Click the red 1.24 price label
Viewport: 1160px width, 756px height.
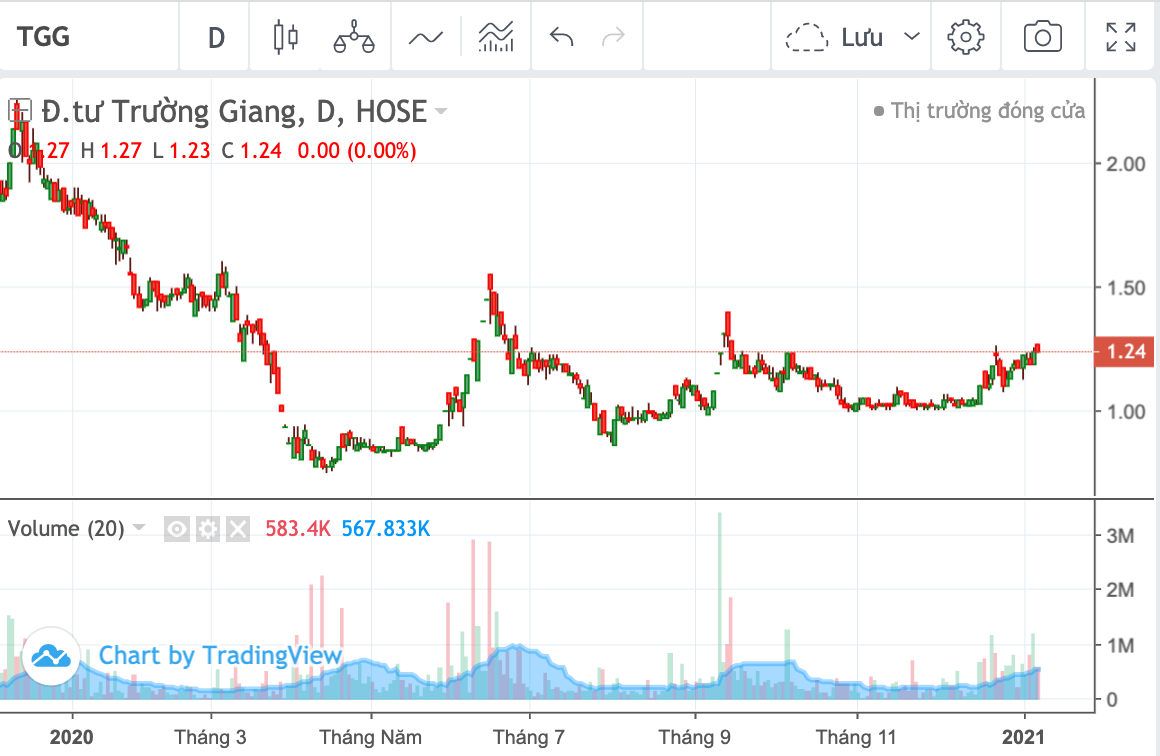[x=1125, y=352]
